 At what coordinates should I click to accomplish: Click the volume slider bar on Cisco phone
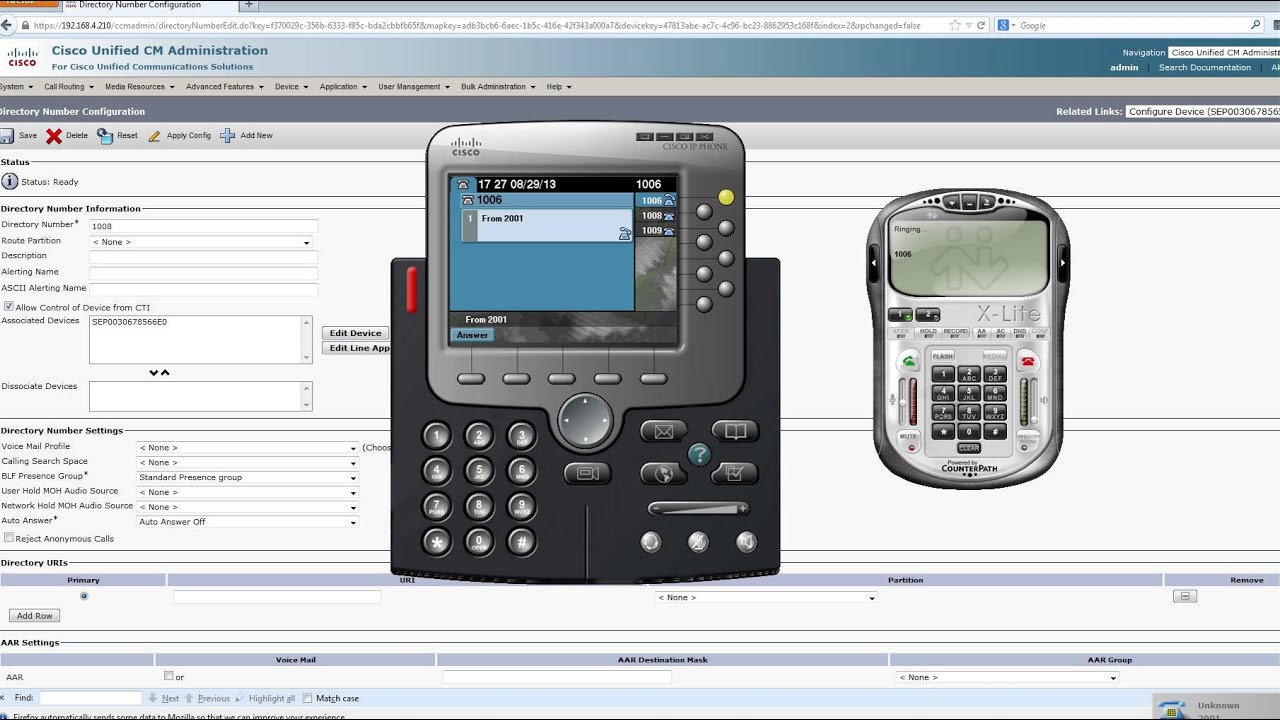click(x=698, y=509)
